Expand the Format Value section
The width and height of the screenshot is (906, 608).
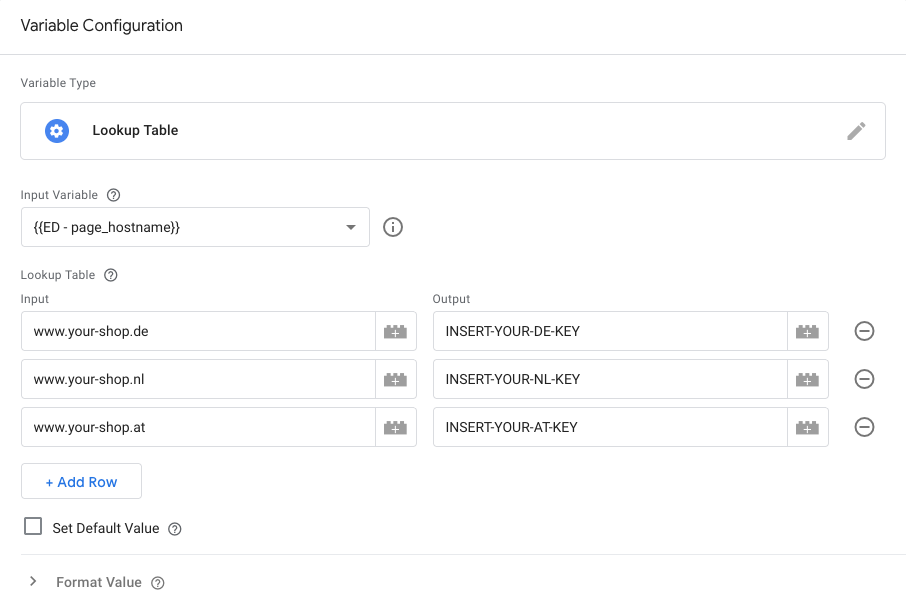(x=34, y=581)
